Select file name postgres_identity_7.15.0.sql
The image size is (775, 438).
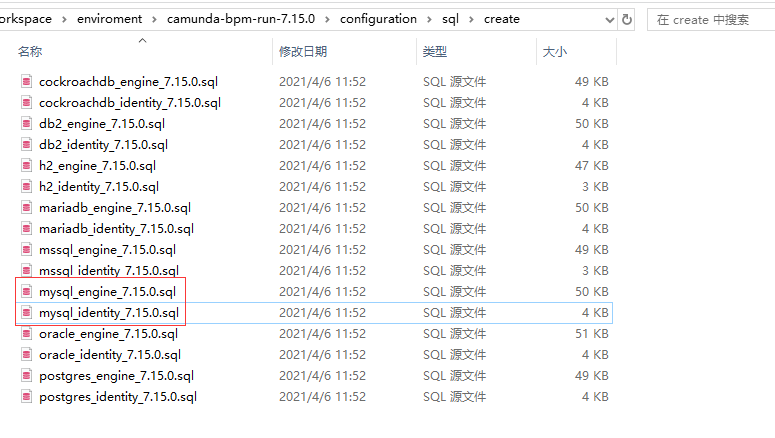[118, 396]
